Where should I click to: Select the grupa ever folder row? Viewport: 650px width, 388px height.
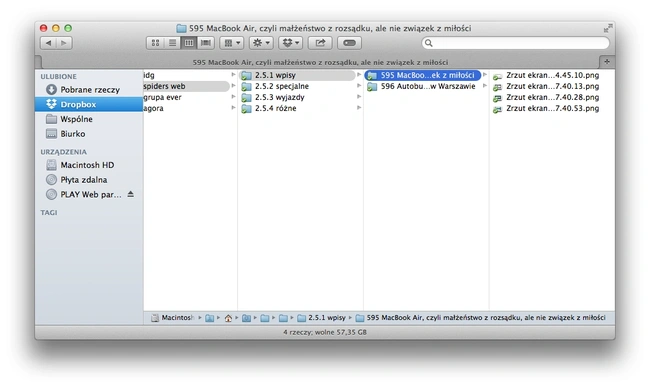190,97
